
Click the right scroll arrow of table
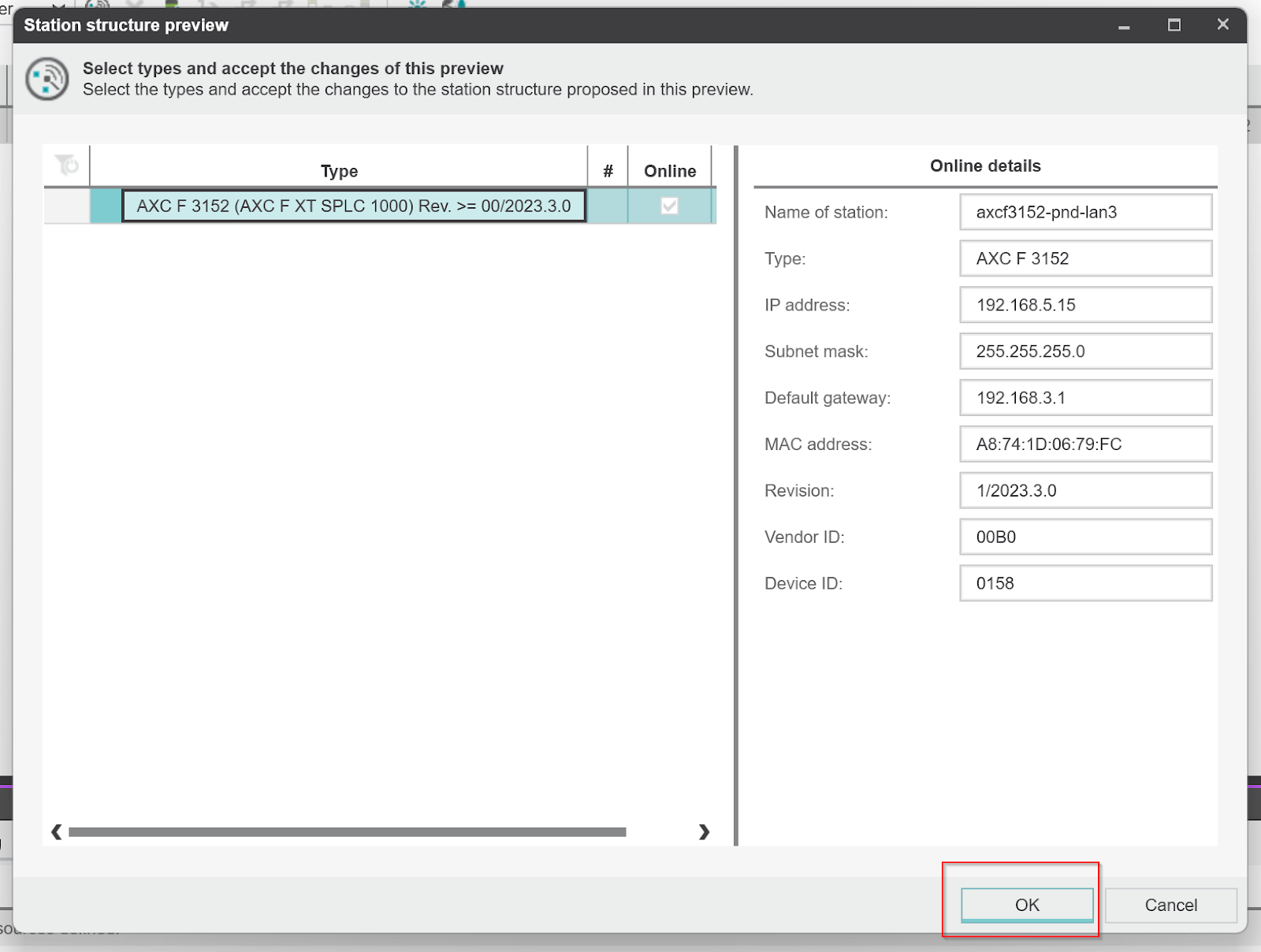[704, 831]
